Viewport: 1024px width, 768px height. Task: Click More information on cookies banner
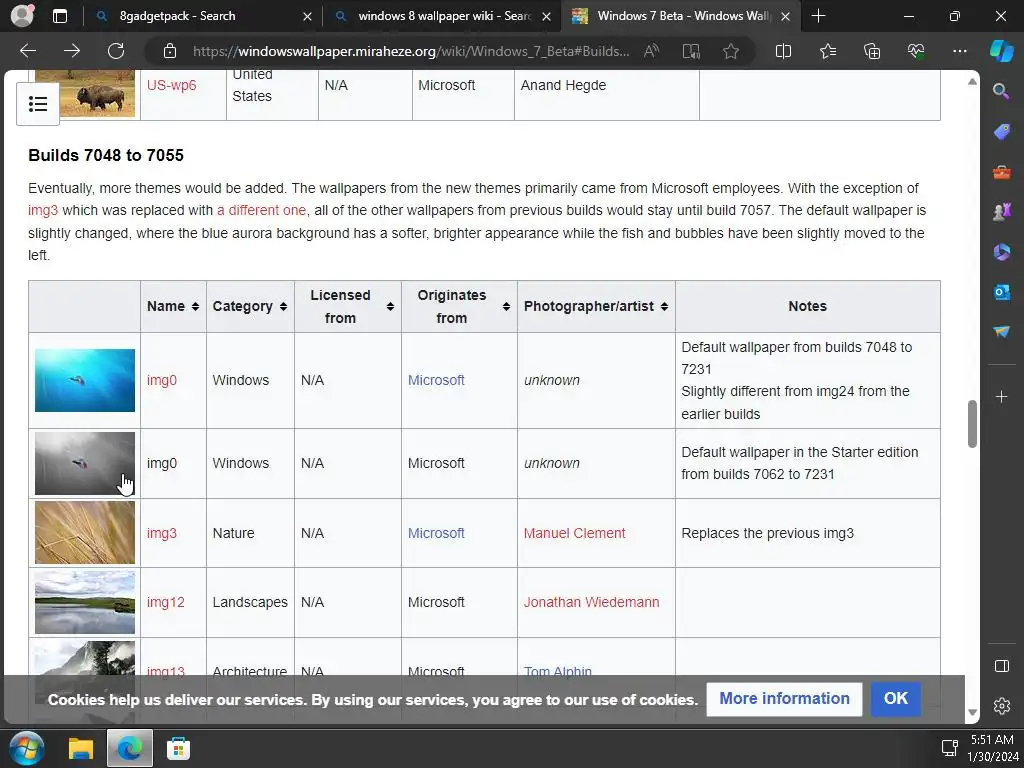tap(784, 699)
